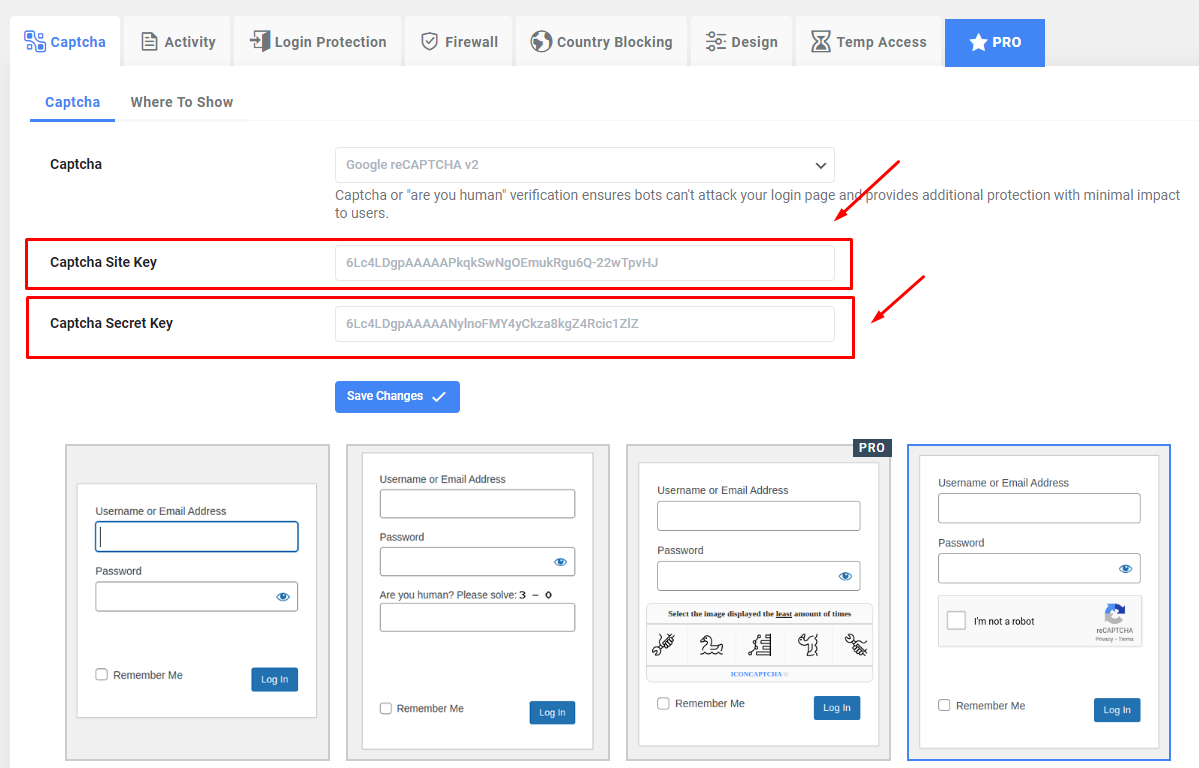Image resolution: width=1199 pixels, height=768 pixels.
Task: Click the Temp Access hourglass icon
Action: point(820,41)
